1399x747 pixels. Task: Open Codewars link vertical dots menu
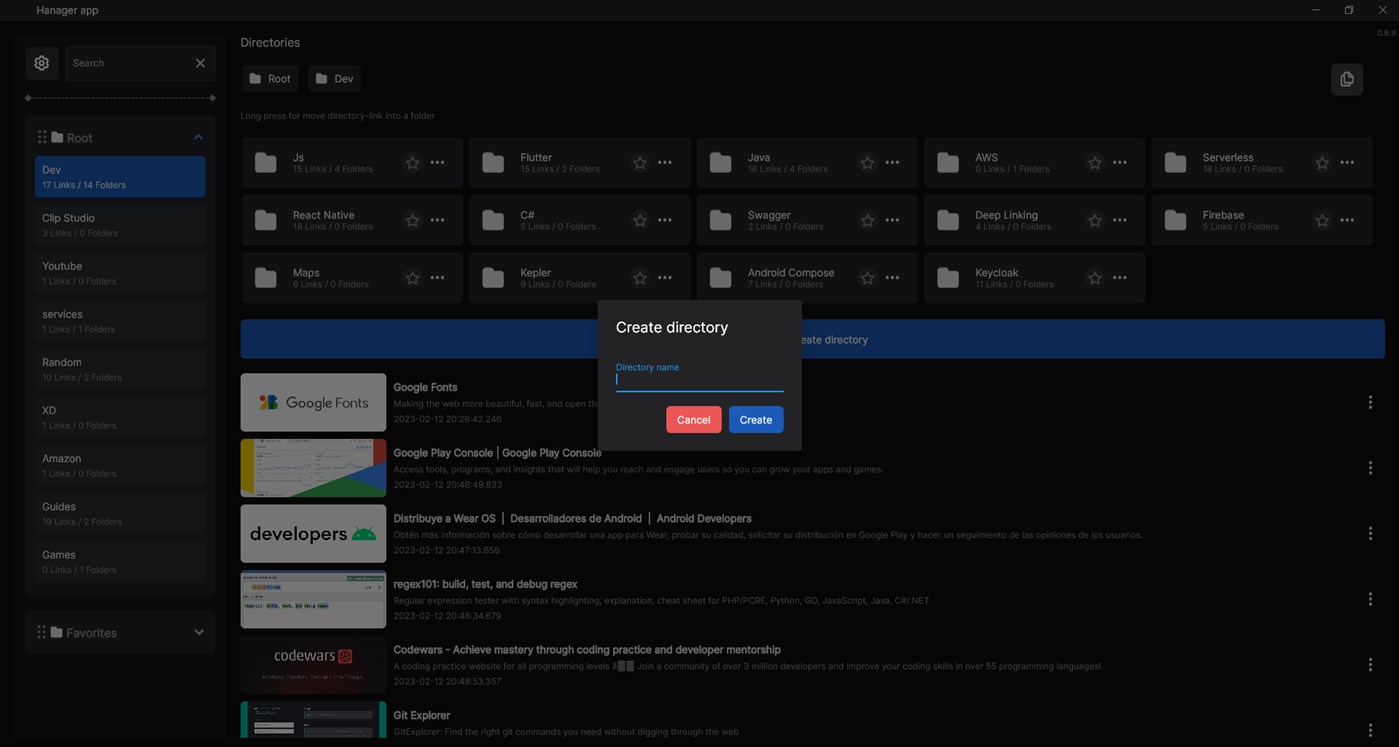click(x=1370, y=665)
